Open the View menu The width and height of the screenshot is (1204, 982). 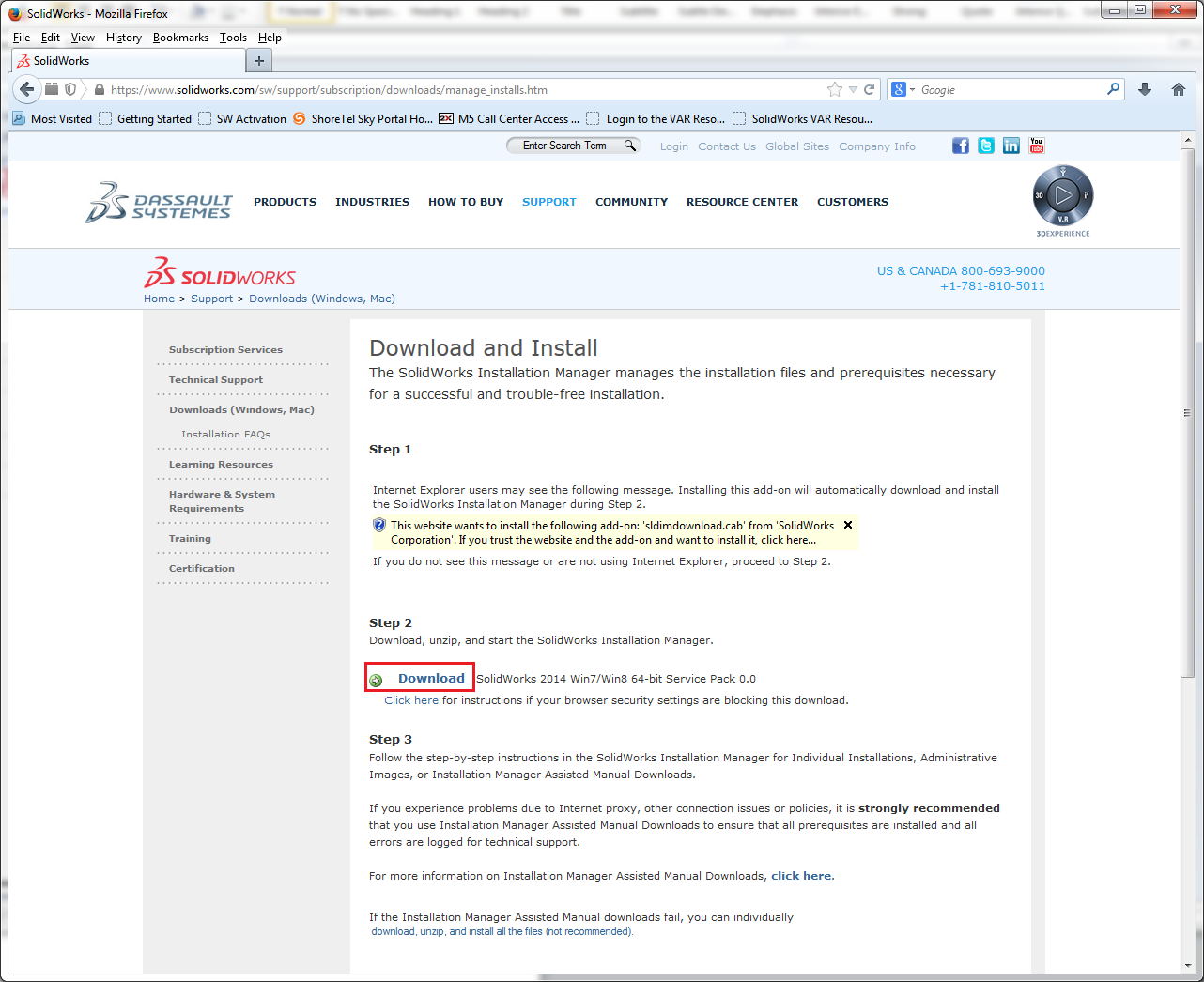83,38
